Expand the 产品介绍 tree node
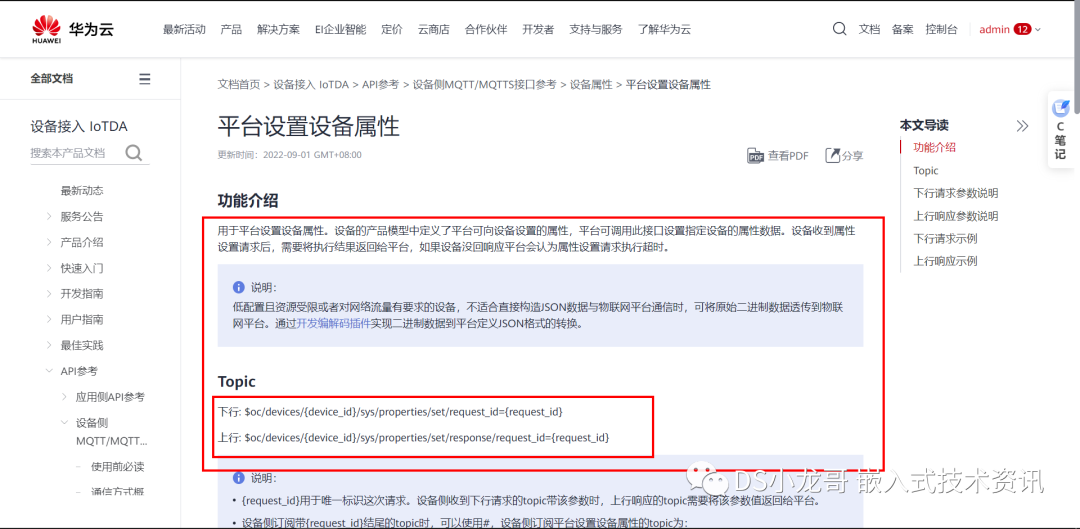The height and width of the screenshot is (529, 1080). coord(49,242)
